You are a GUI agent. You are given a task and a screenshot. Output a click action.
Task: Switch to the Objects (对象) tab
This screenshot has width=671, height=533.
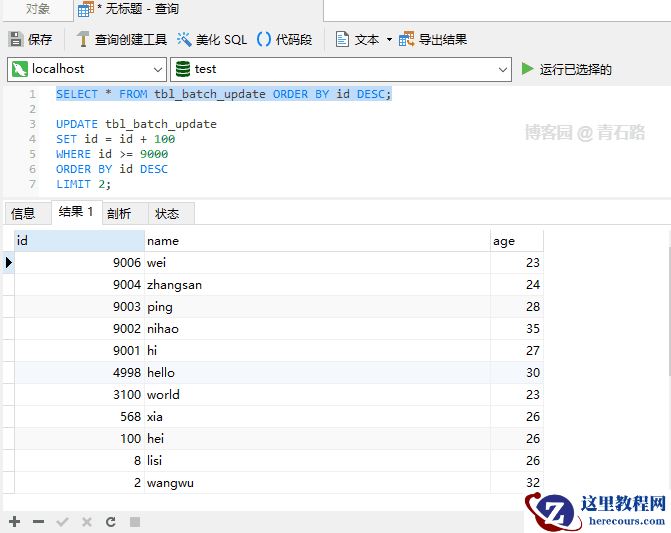37,9
